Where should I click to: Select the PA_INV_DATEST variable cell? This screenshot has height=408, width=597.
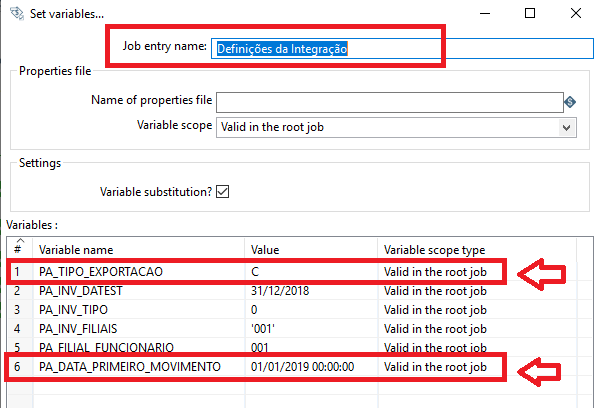coord(139,291)
